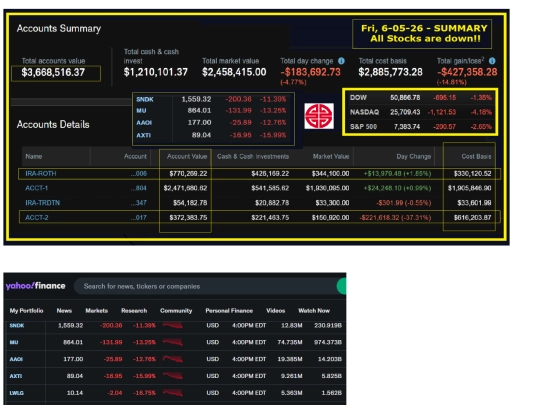Switch to the News tab
Image resolution: width=540 pixels, height=405 pixels.
pos(64,311)
